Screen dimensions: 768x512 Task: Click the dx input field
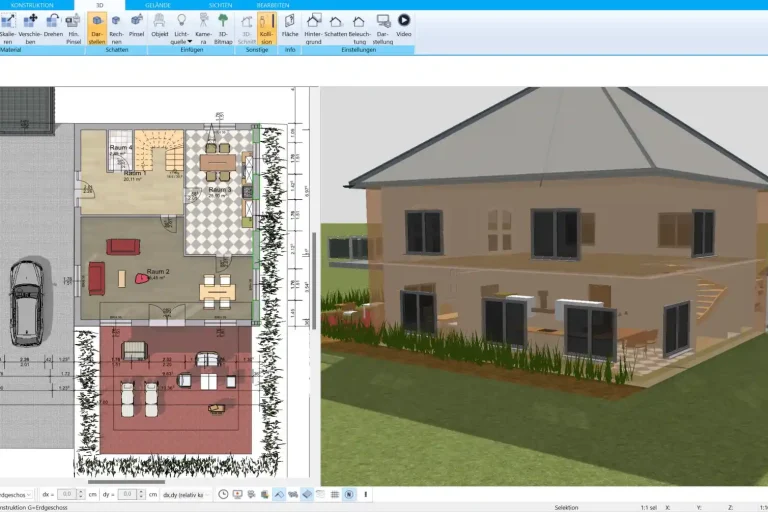pyautogui.click(x=67, y=494)
